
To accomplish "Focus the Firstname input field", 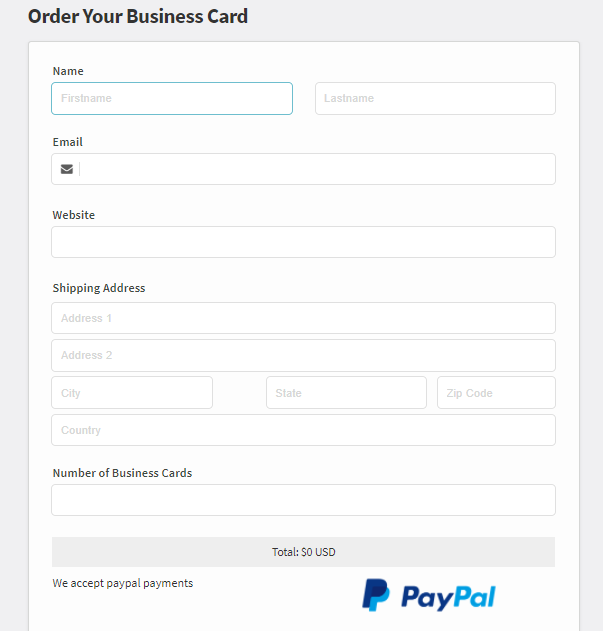I will click(x=172, y=99).
